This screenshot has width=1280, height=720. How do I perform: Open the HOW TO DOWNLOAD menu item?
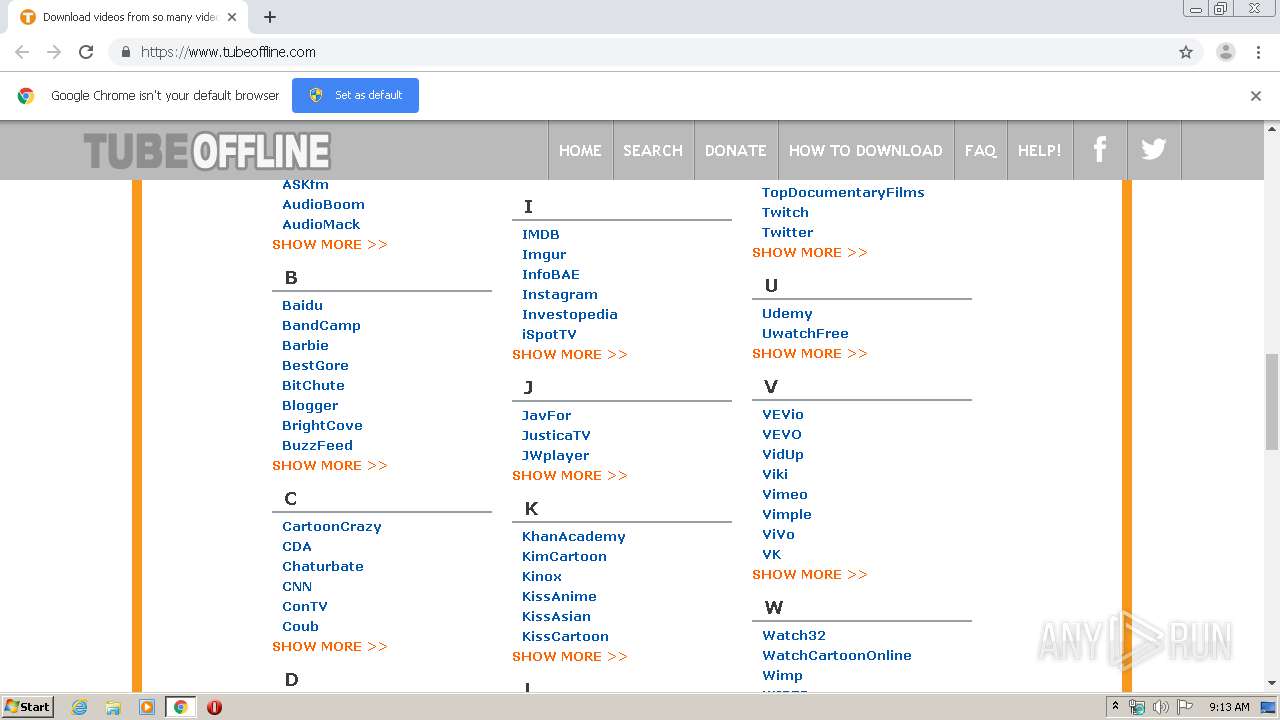pos(865,150)
